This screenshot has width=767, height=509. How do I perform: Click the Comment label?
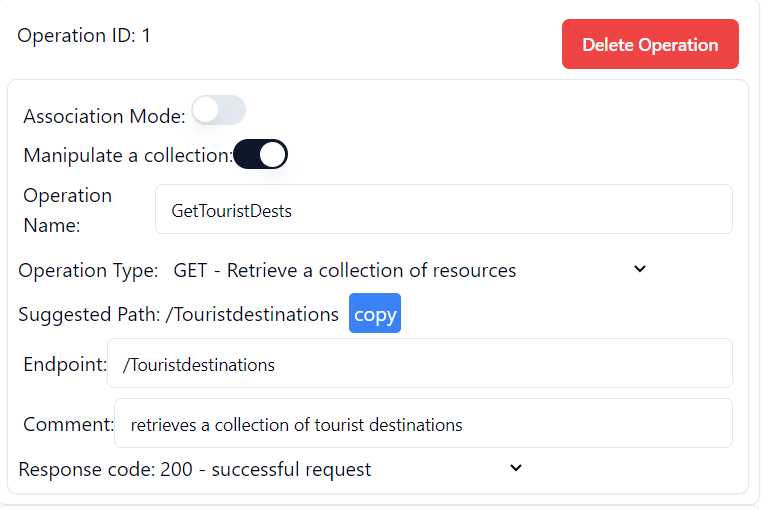[68, 424]
